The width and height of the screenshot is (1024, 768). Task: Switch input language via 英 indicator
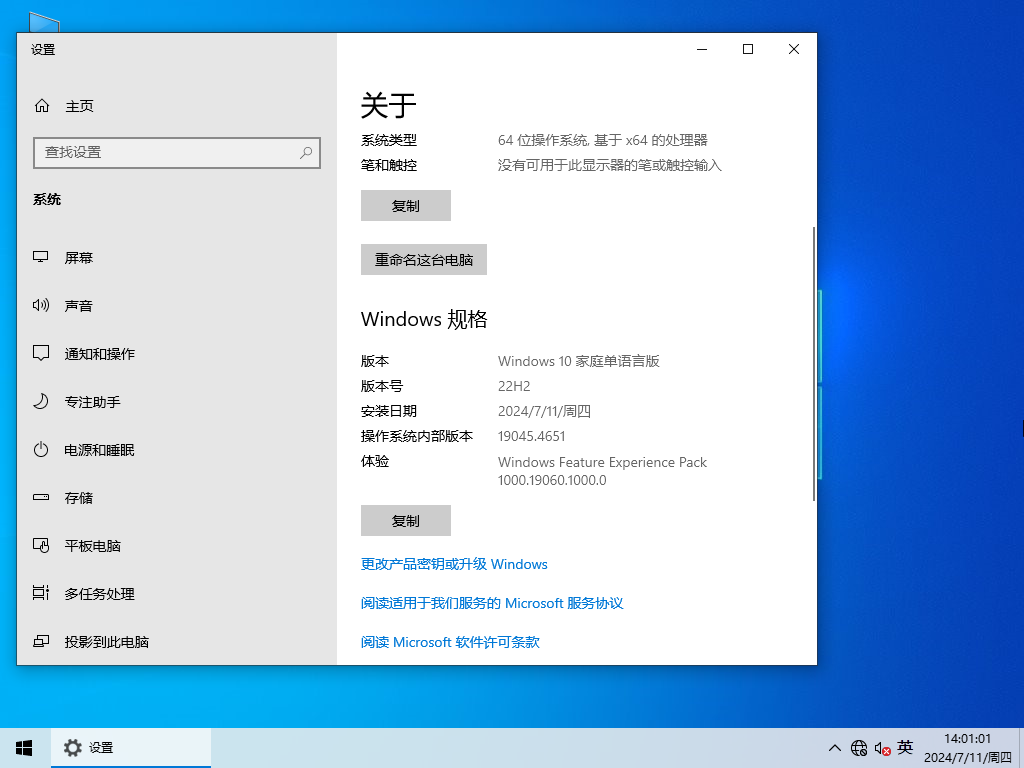(905, 747)
